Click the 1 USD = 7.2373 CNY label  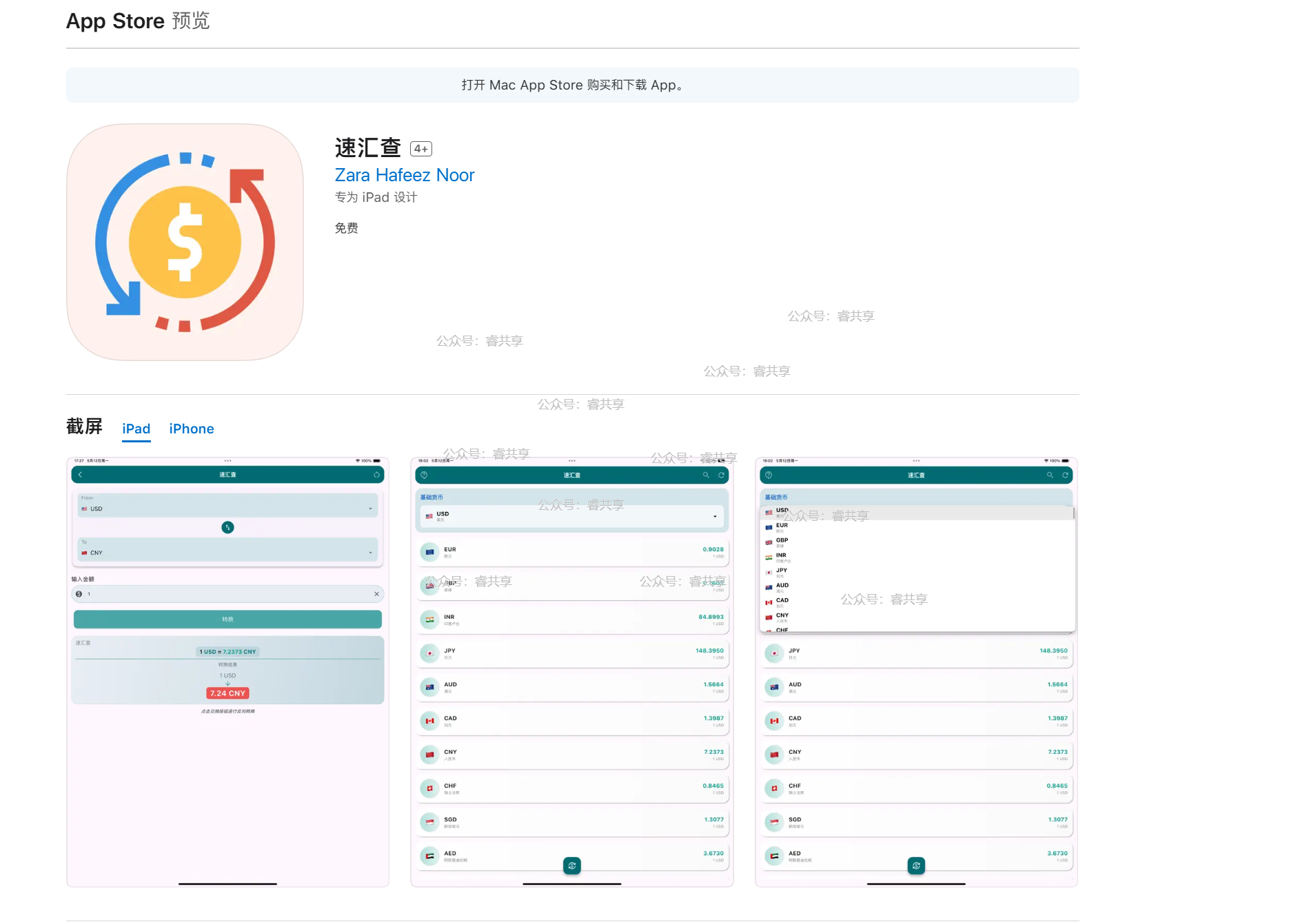[227, 652]
